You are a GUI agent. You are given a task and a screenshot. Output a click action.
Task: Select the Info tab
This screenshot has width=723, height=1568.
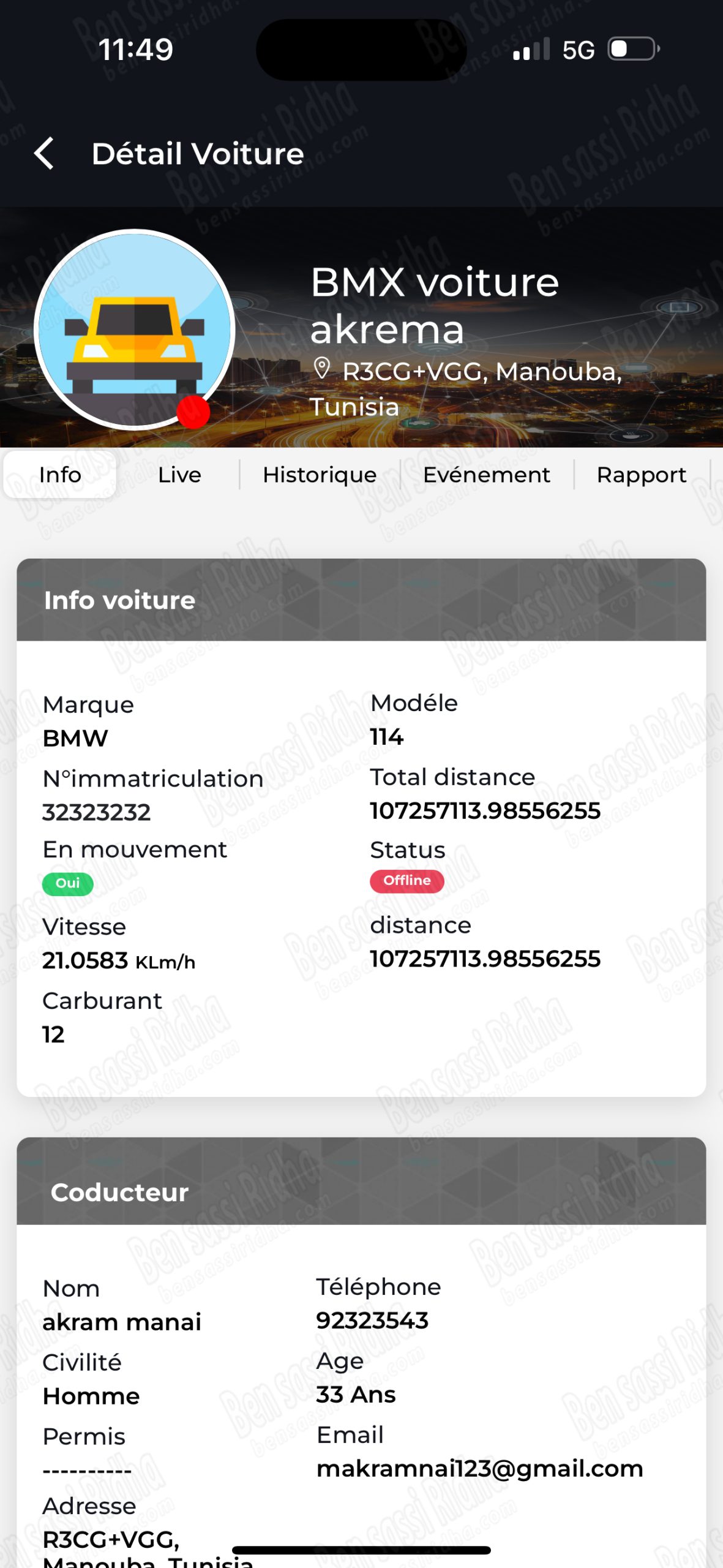[60, 475]
